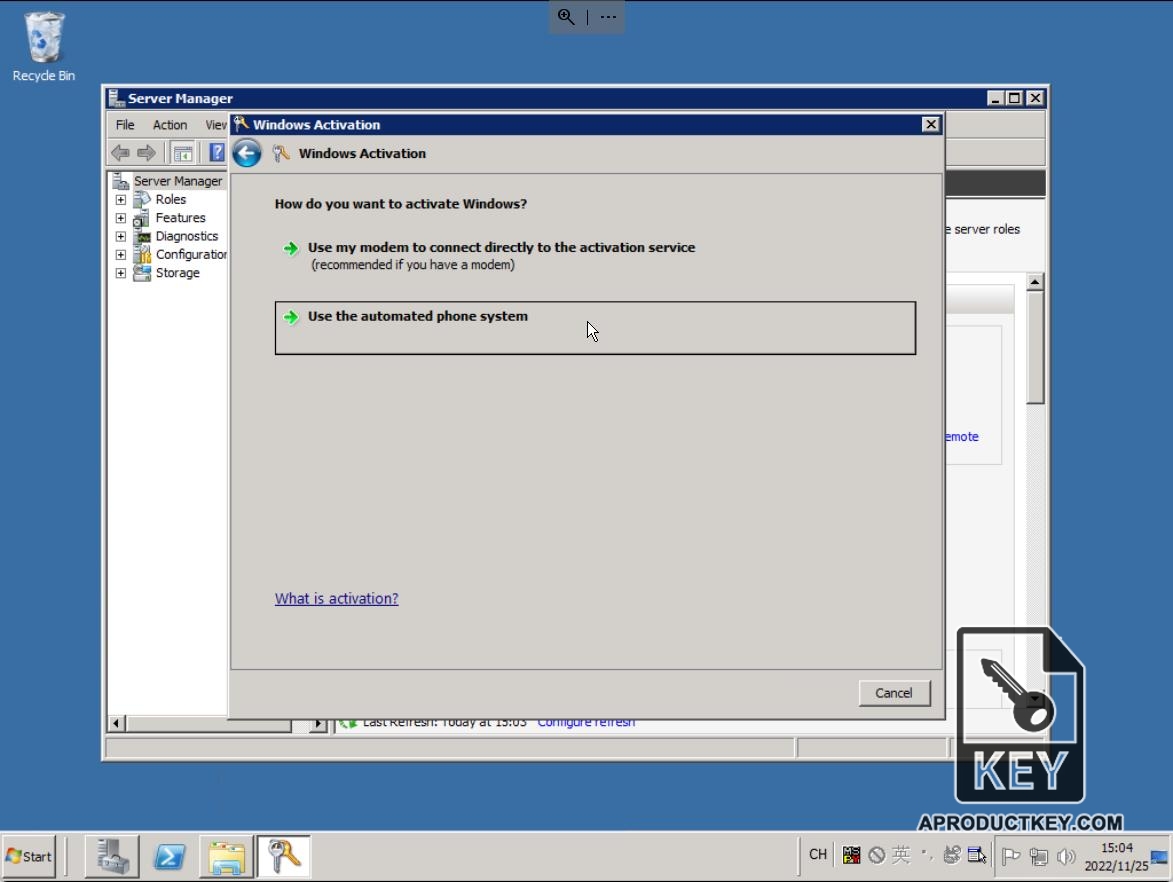Expand the Diagnostics tree node
Viewport: 1173px width, 882px height.
point(120,236)
